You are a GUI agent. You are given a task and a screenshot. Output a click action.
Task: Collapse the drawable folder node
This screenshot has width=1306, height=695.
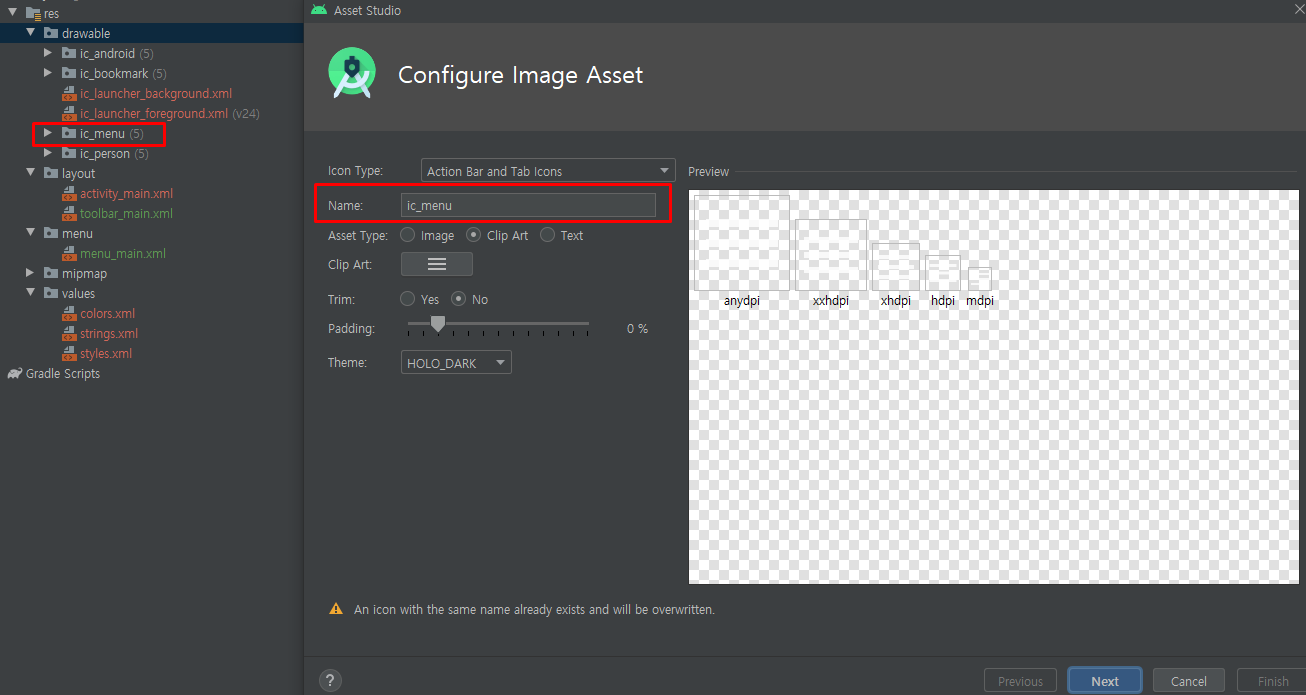[30, 33]
